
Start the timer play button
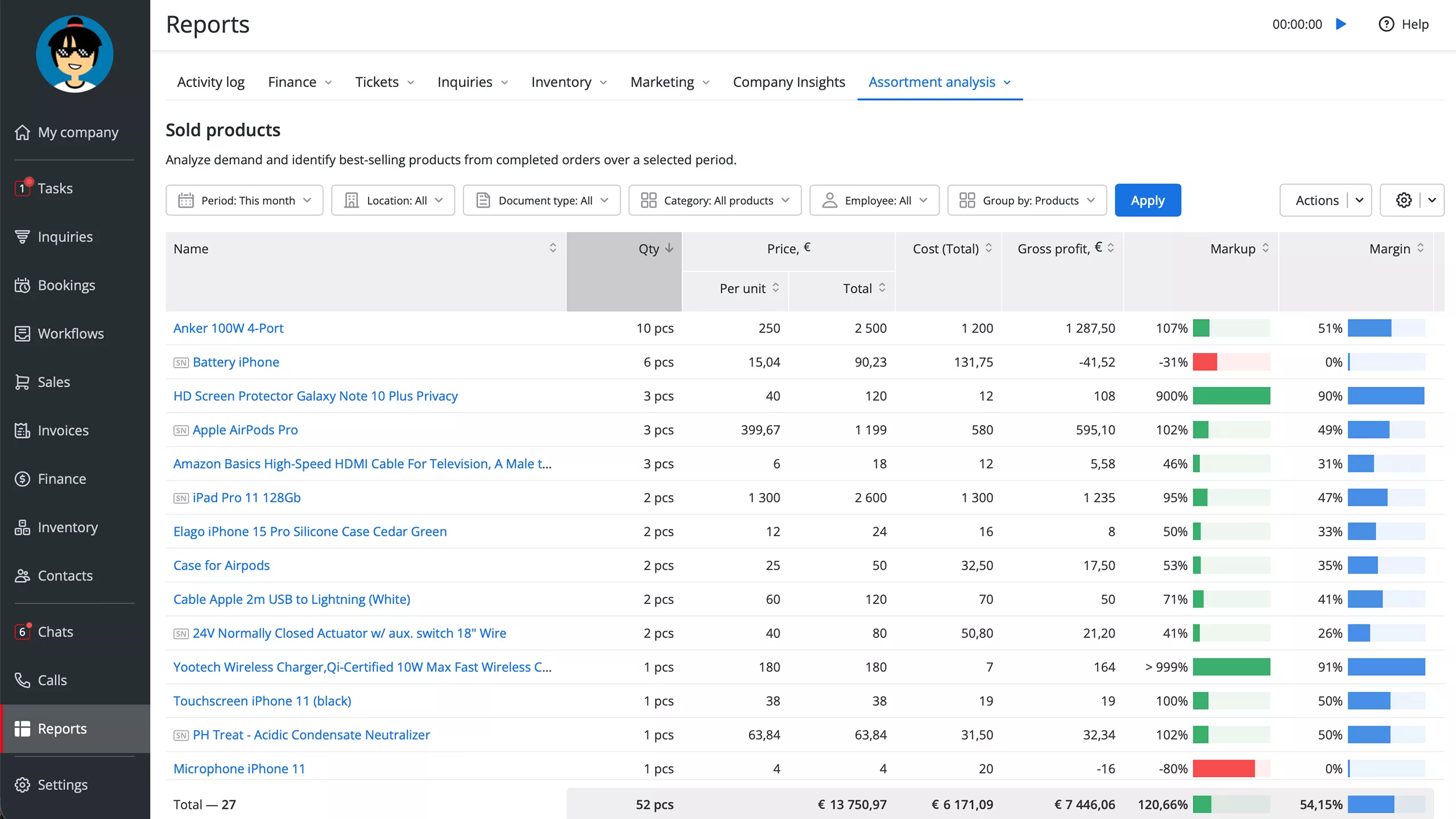point(1341,24)
